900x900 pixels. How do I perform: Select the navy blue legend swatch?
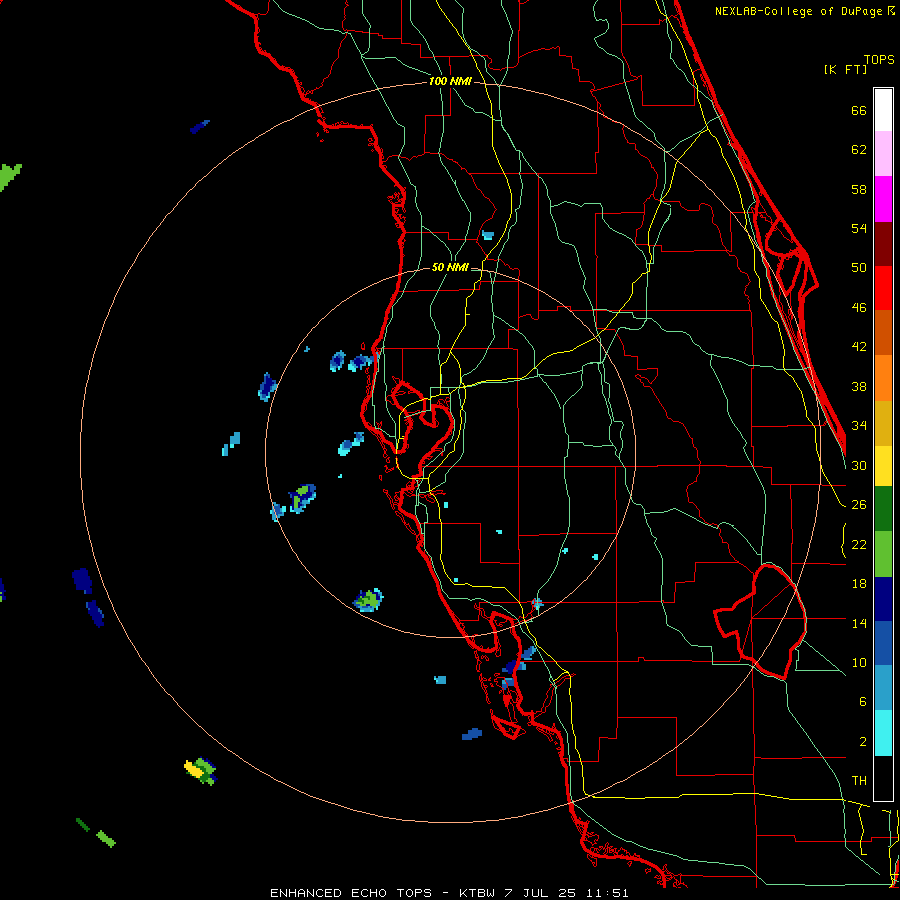883,599
